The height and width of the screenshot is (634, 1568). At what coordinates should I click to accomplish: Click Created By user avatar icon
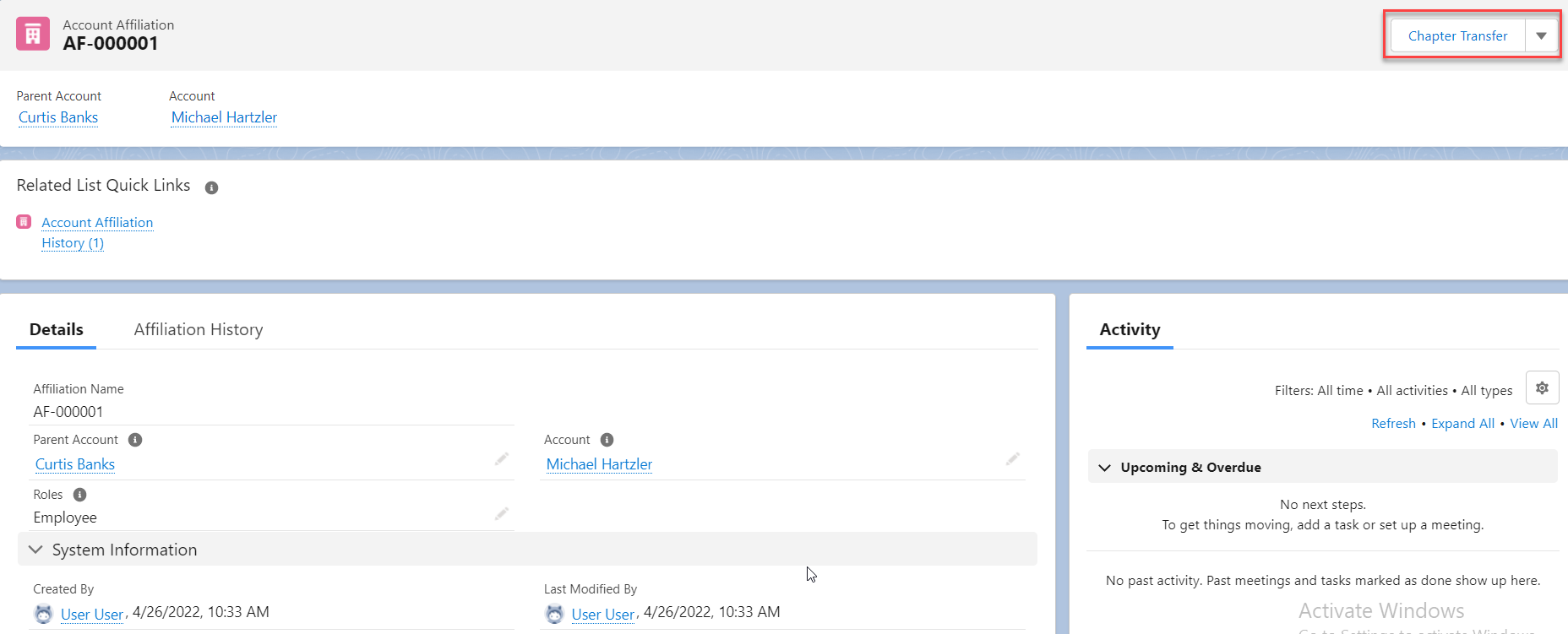(43, 614)
